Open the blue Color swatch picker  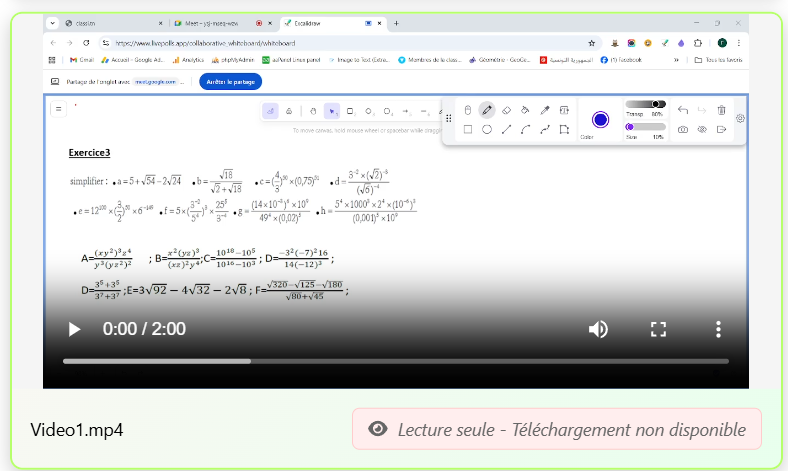[x=600, y=119]
